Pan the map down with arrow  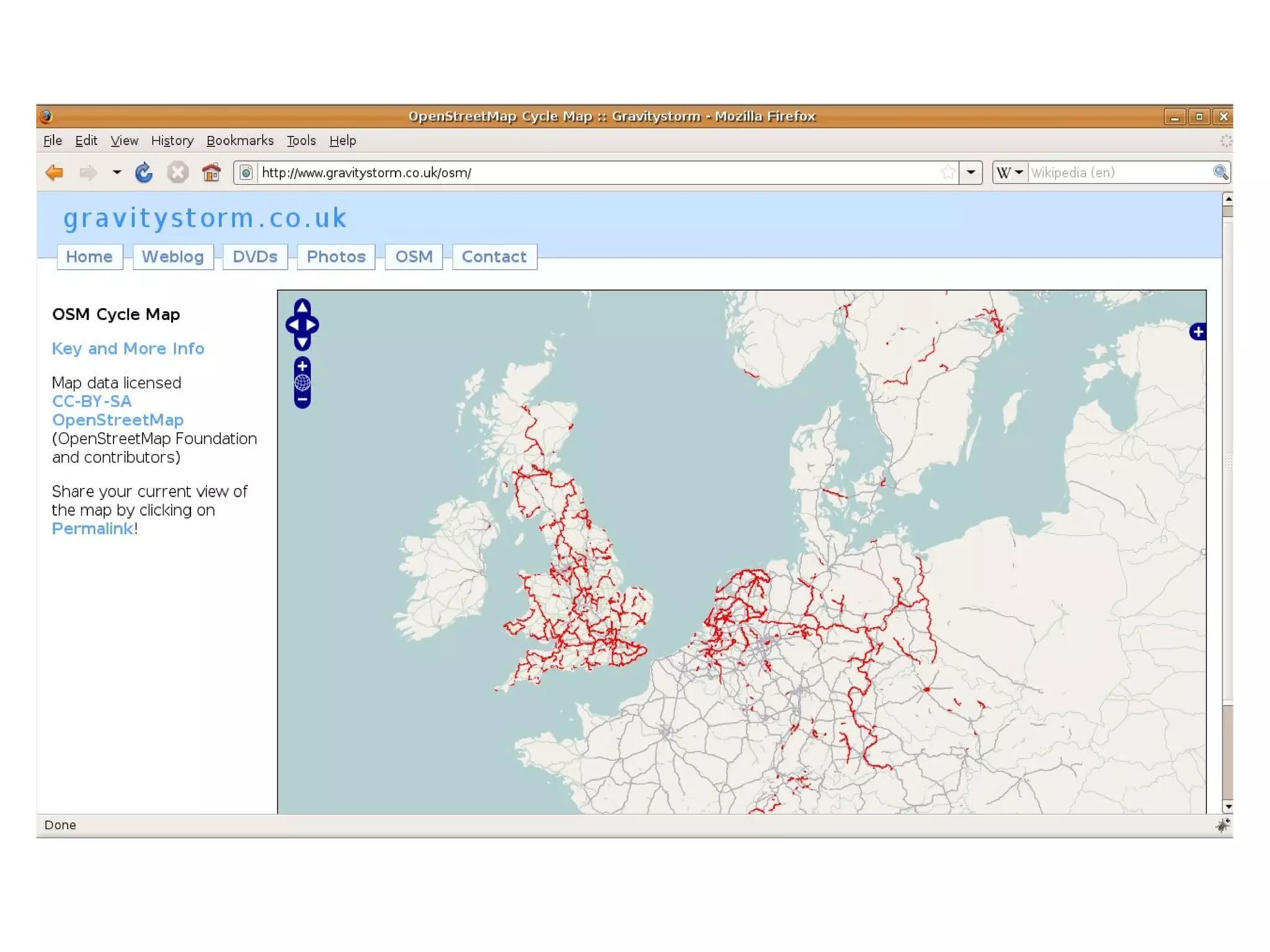pyautogui.click(x=302, y=342)
